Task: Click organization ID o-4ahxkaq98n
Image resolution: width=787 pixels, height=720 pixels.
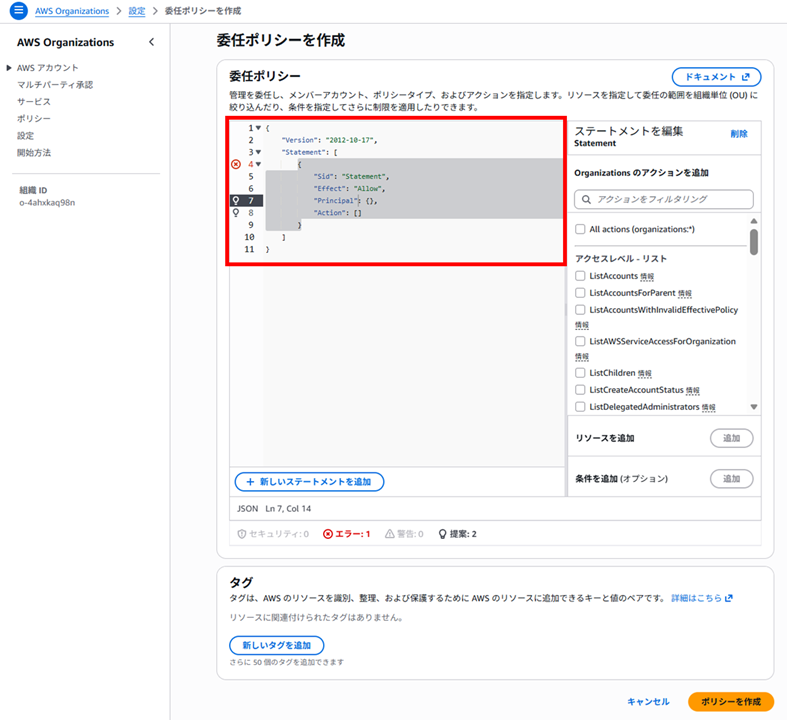Action: pos(47,203)
